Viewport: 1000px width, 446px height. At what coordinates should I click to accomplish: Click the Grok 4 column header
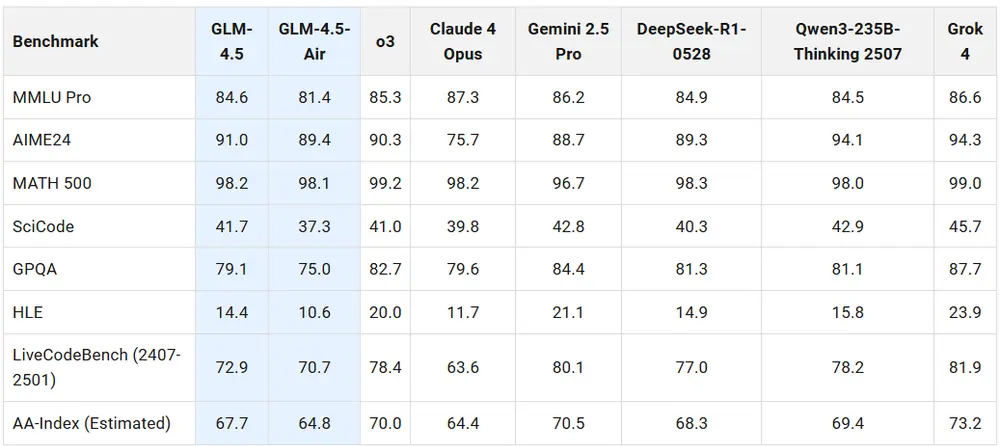point(965,41)
